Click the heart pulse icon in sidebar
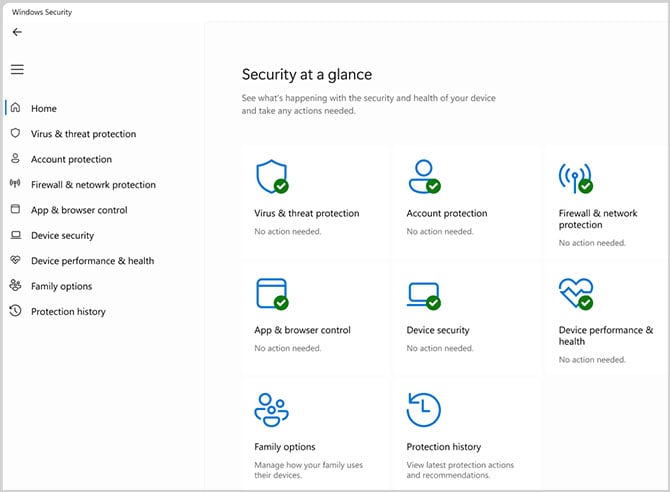Viewport: 670px width, 492px height. [15, 259]
